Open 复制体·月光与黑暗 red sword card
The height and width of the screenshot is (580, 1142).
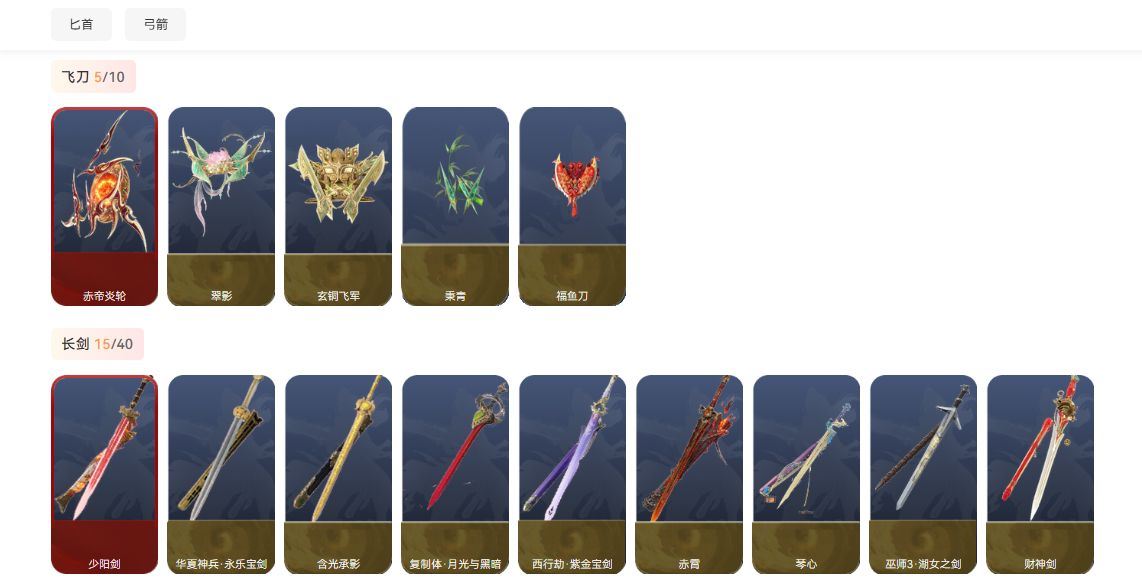(x=455, y=474)
